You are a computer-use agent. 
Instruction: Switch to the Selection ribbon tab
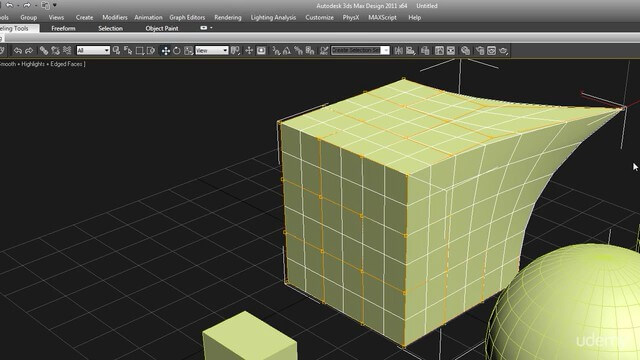pos(110,28)
